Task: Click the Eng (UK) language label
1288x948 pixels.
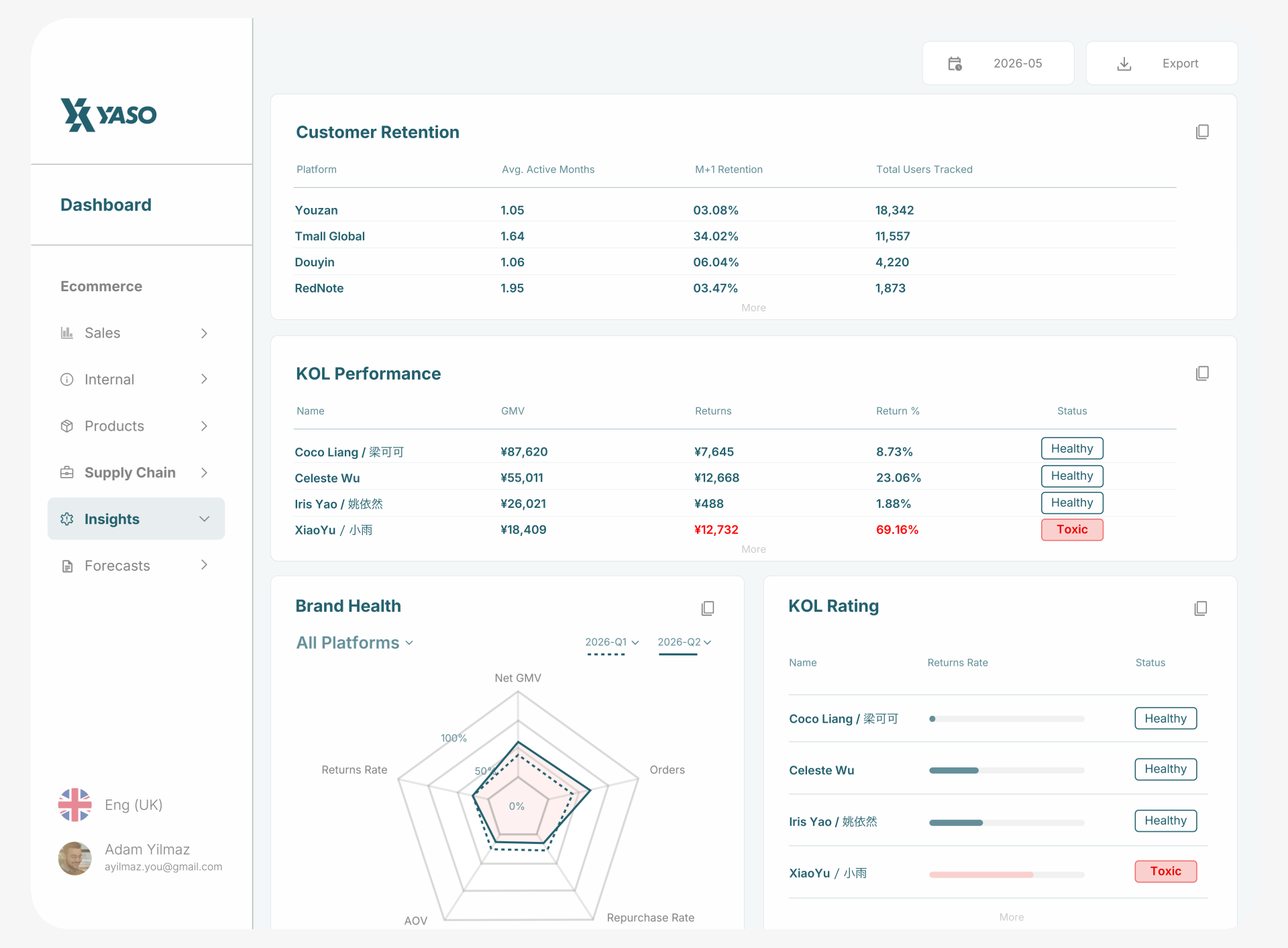Action: pos(133,804)
